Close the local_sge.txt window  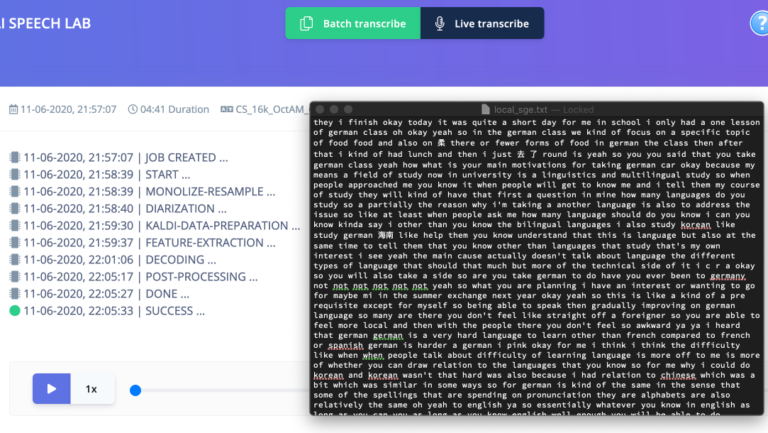320,110
